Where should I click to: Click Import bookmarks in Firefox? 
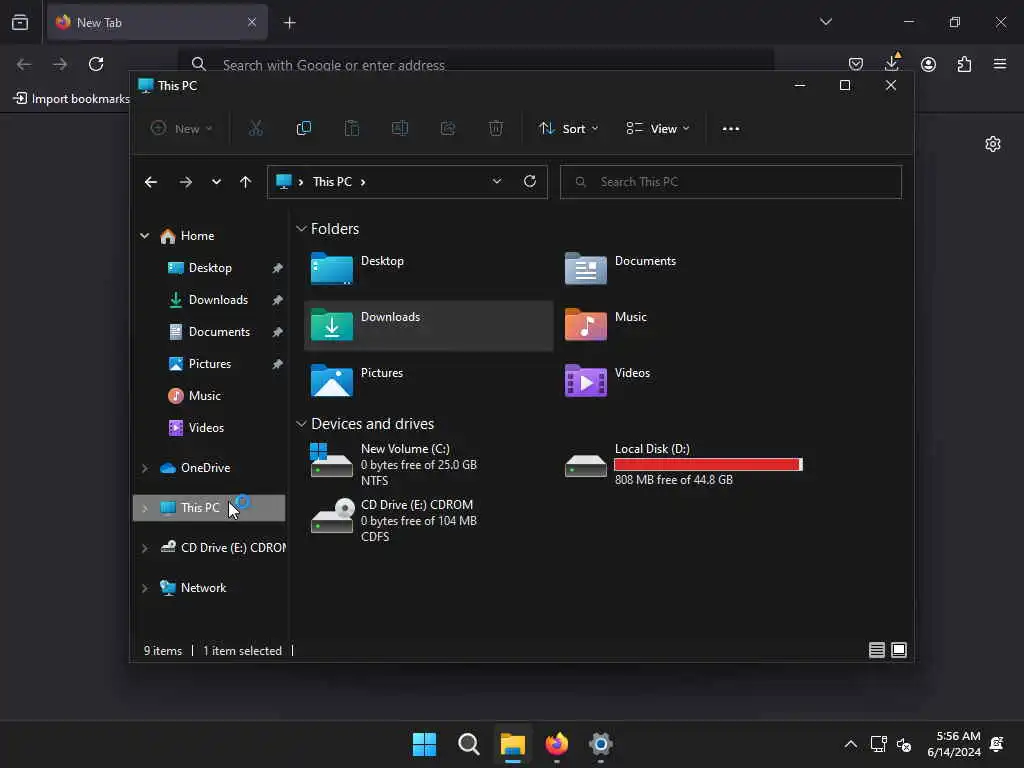pos(72,99)
